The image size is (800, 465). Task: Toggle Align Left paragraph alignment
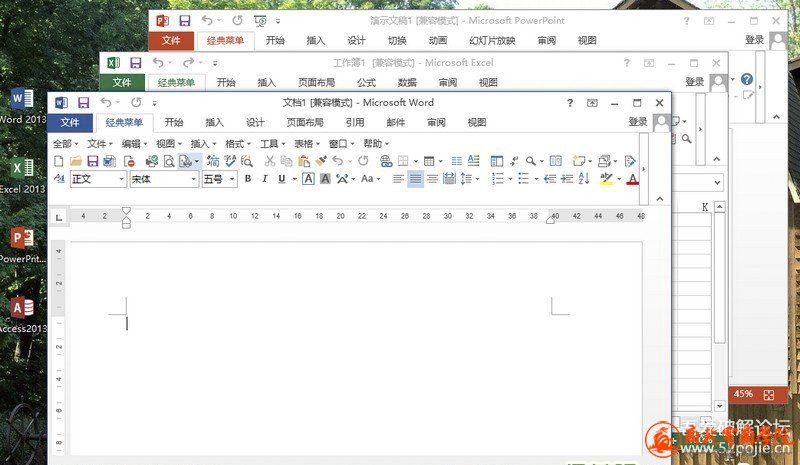(x=398, y=179)
